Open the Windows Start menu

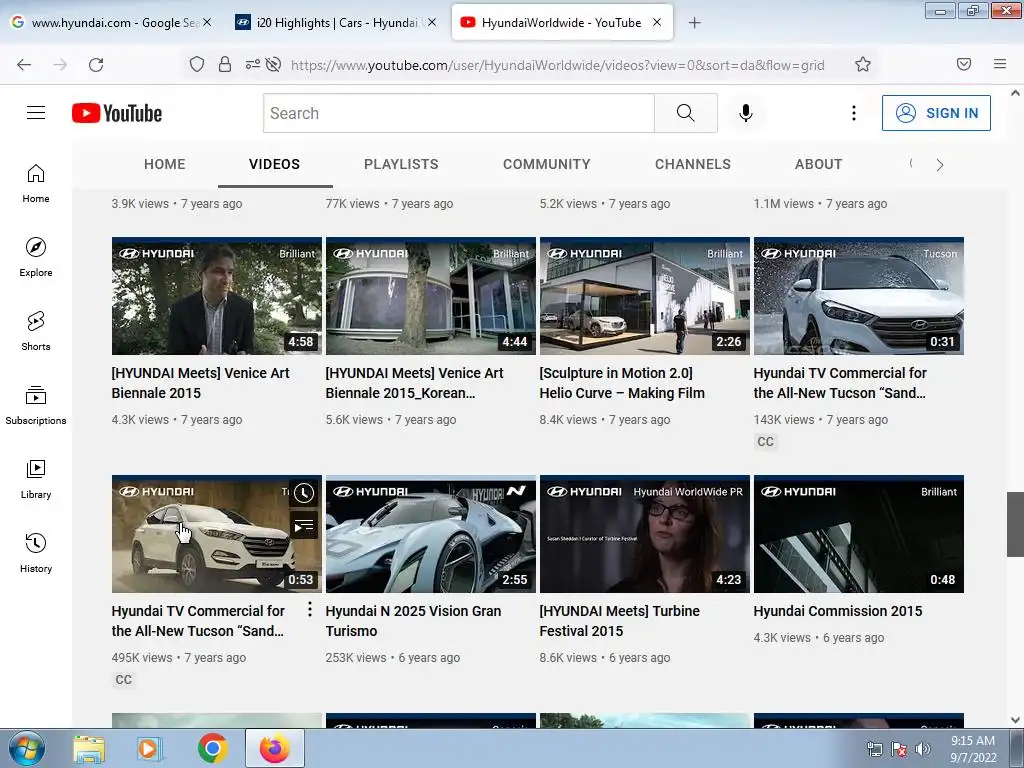26,748
